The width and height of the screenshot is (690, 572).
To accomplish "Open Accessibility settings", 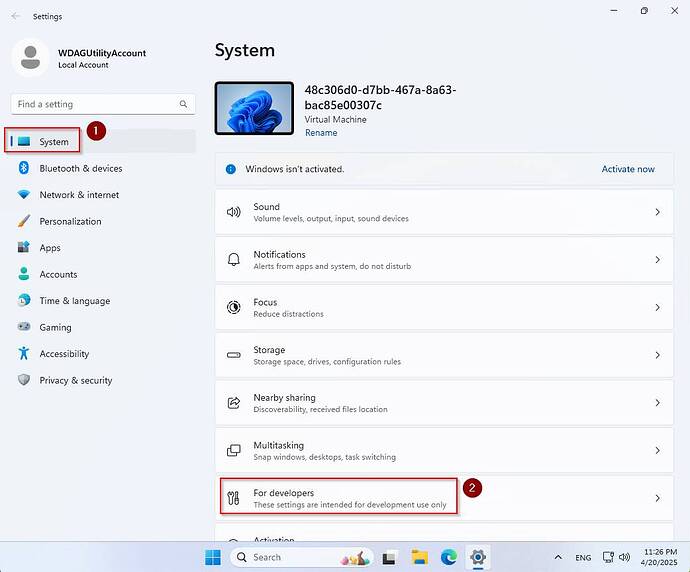I will click(x=101, y=353).
